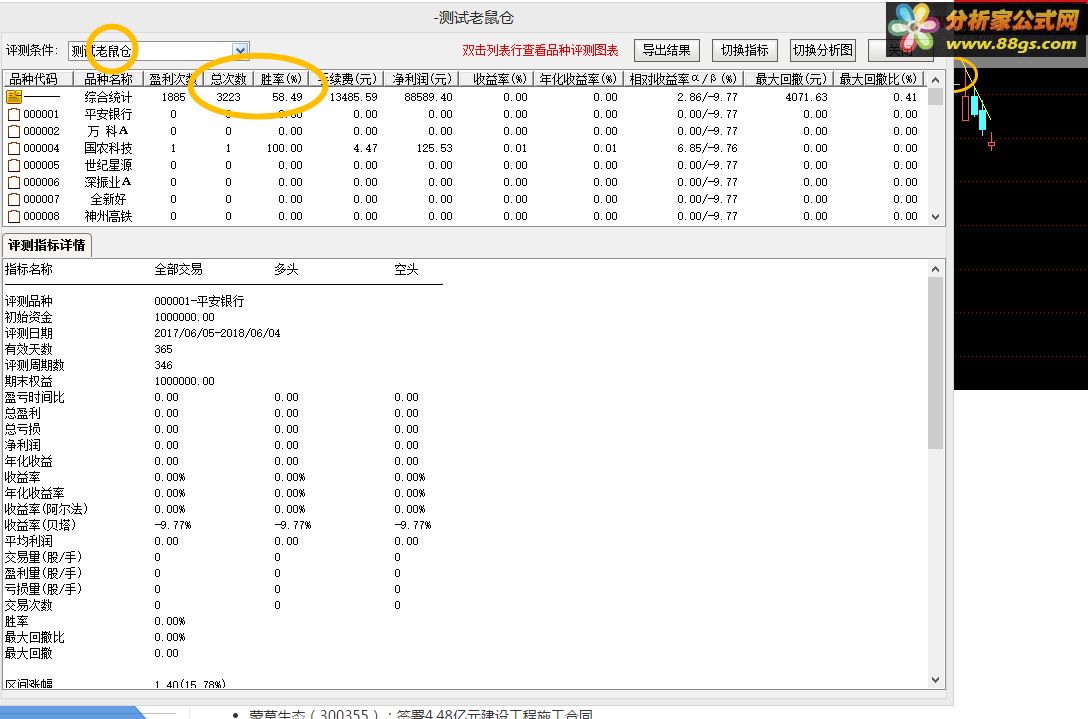The image size is (1088, 719).
Task: Select the 平安银行 row name
Action: [x=108, y=115]
